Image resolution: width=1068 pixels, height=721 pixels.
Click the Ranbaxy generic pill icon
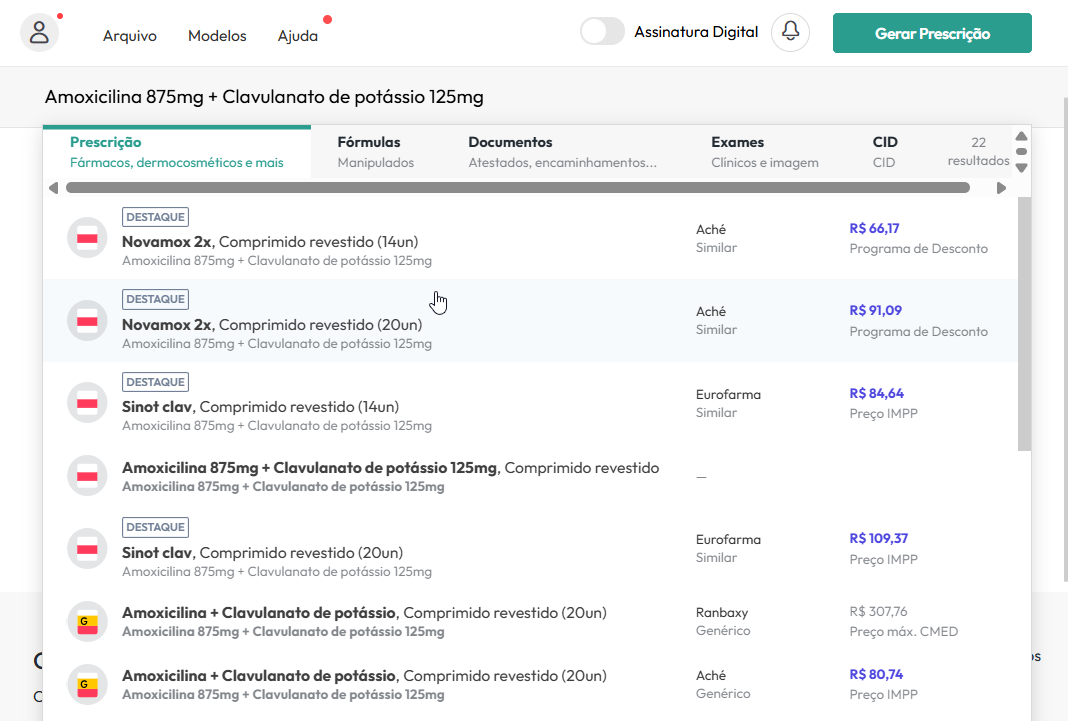coord(87,622)
